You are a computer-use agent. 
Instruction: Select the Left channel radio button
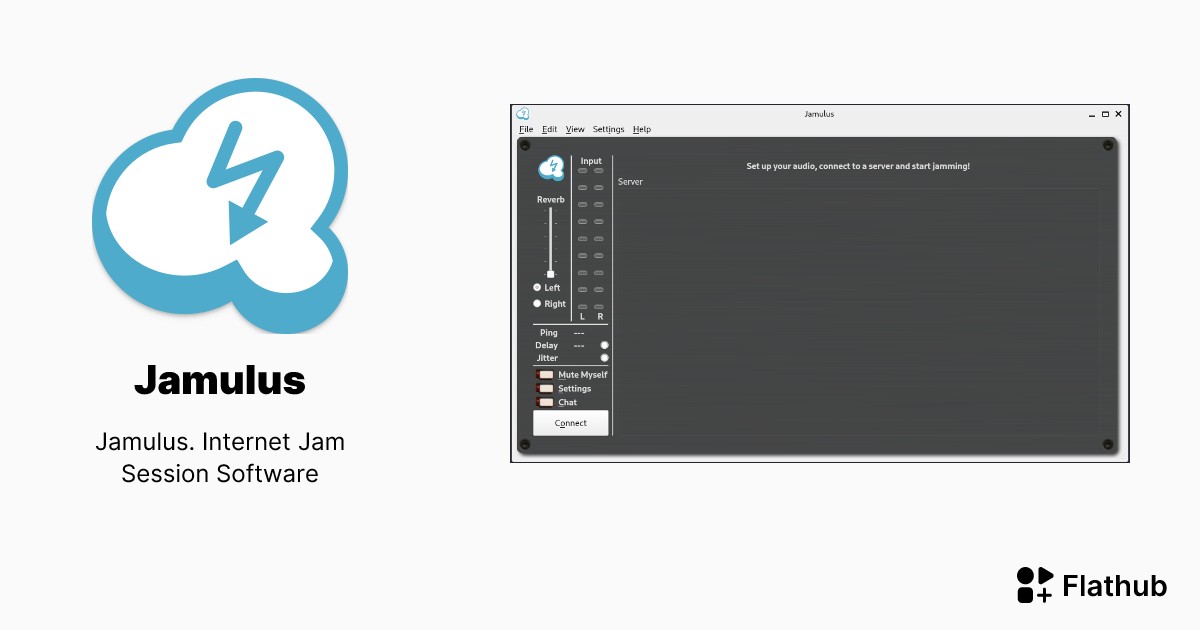(x=537, y=288)
